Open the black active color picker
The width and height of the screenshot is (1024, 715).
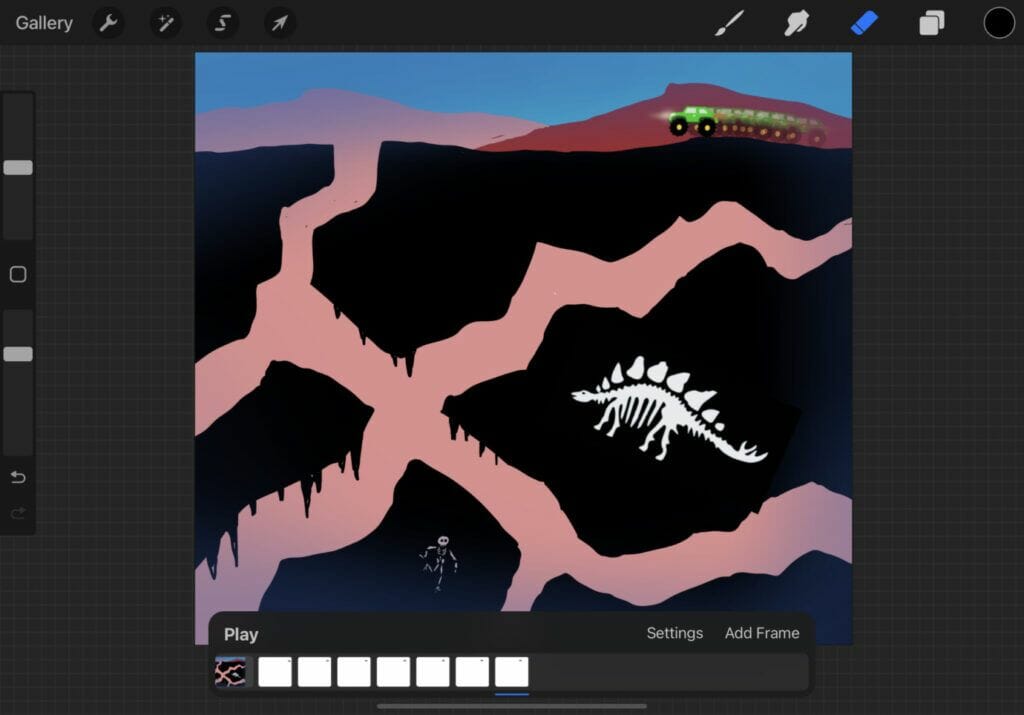999,24
